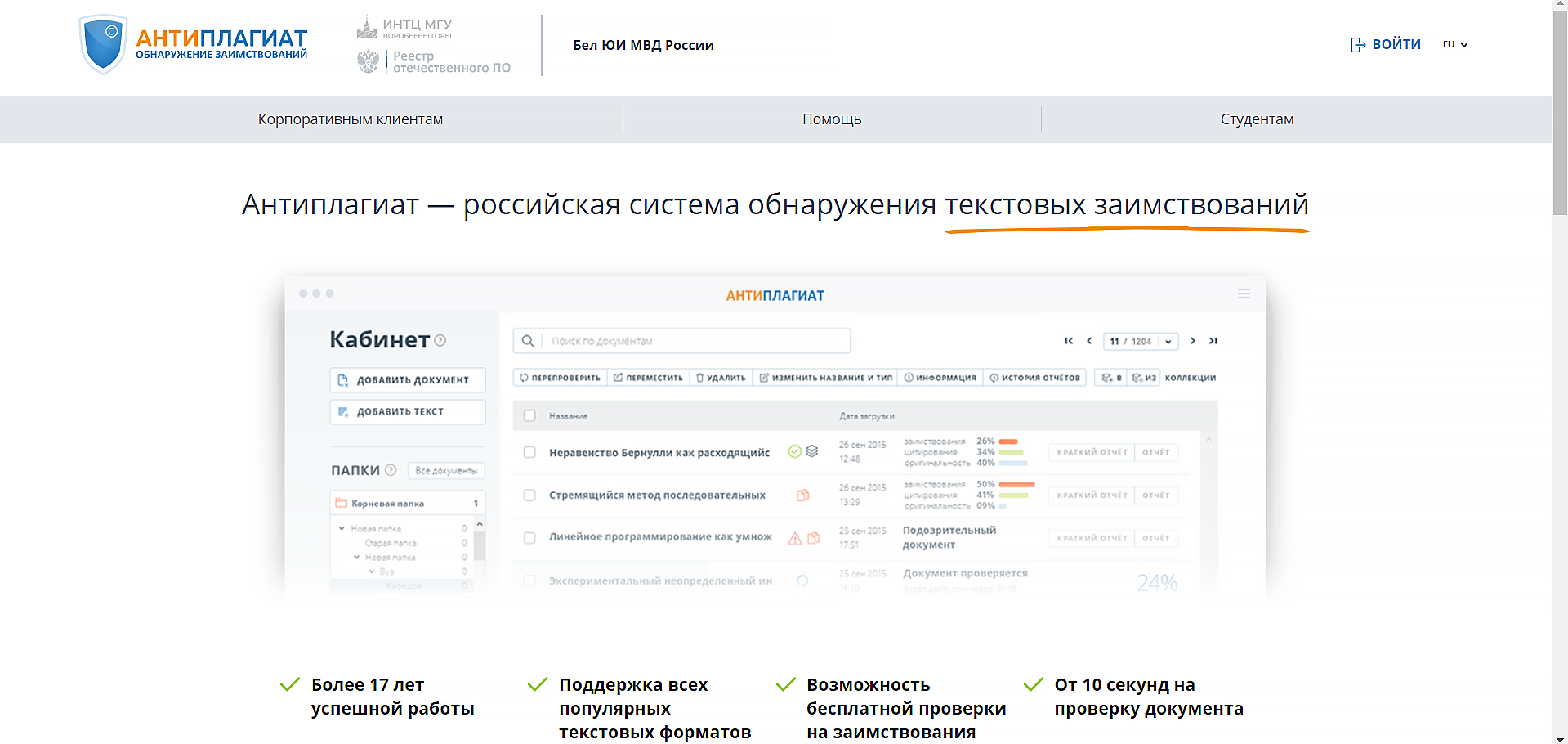The image size is (1568, 744).
Task: Check the Стремящийся метод document checkbox
Action: (x=529, y=495)
